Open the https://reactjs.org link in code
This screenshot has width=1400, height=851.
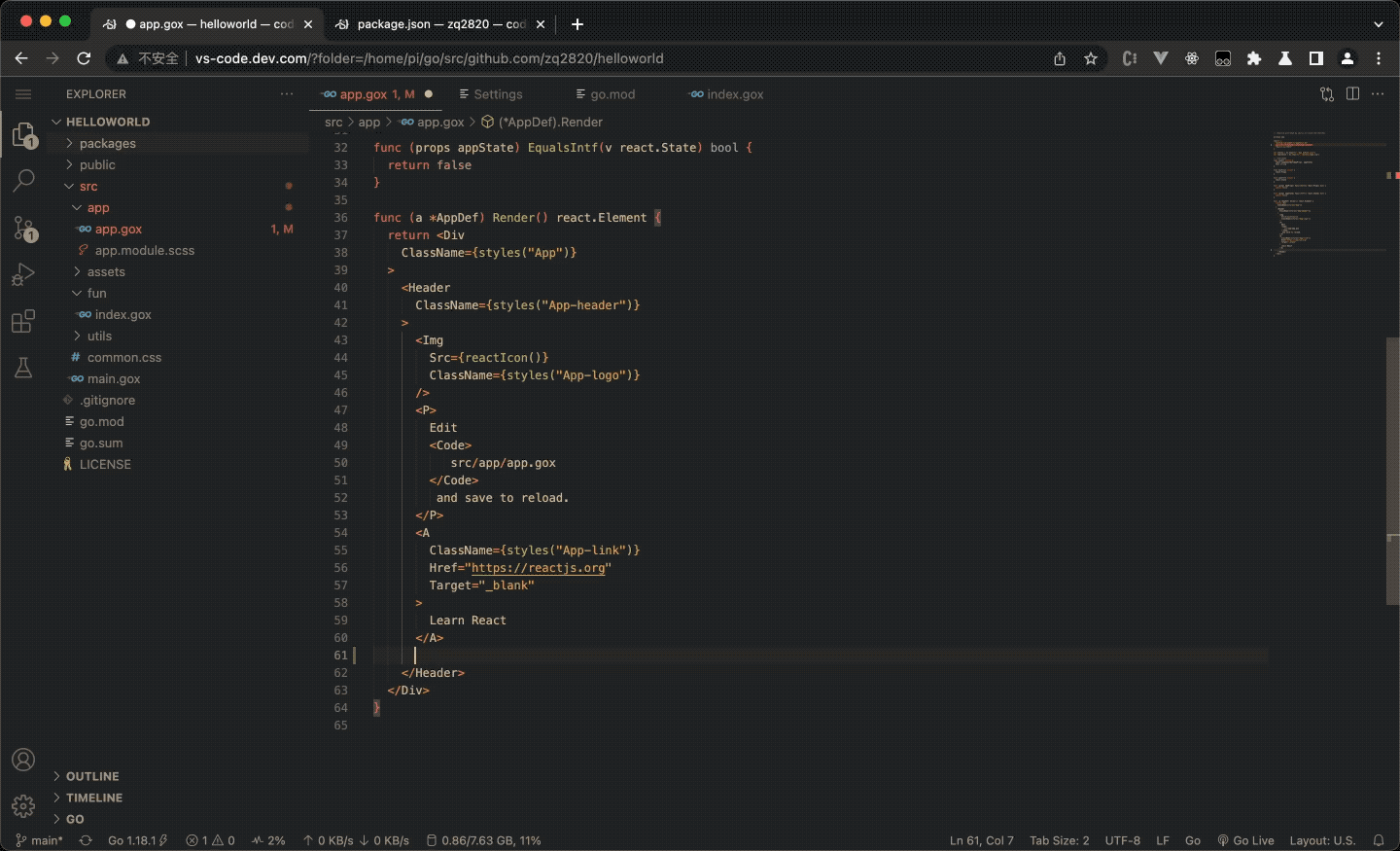click(538, 568)
